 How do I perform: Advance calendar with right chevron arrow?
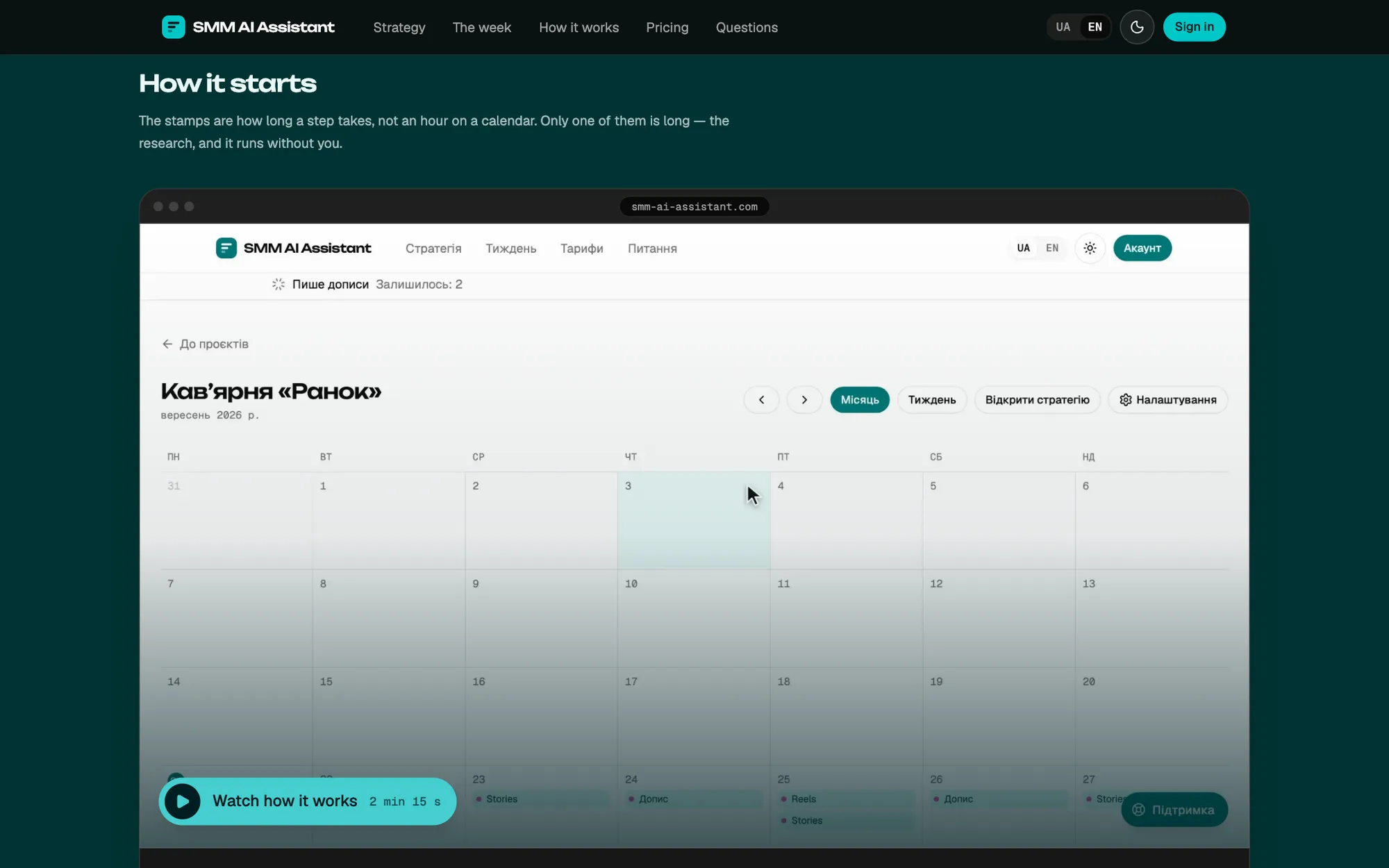tap(804, 400)
